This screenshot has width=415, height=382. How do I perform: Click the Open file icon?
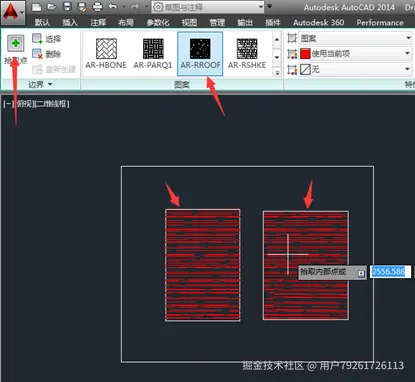[51, 7]
